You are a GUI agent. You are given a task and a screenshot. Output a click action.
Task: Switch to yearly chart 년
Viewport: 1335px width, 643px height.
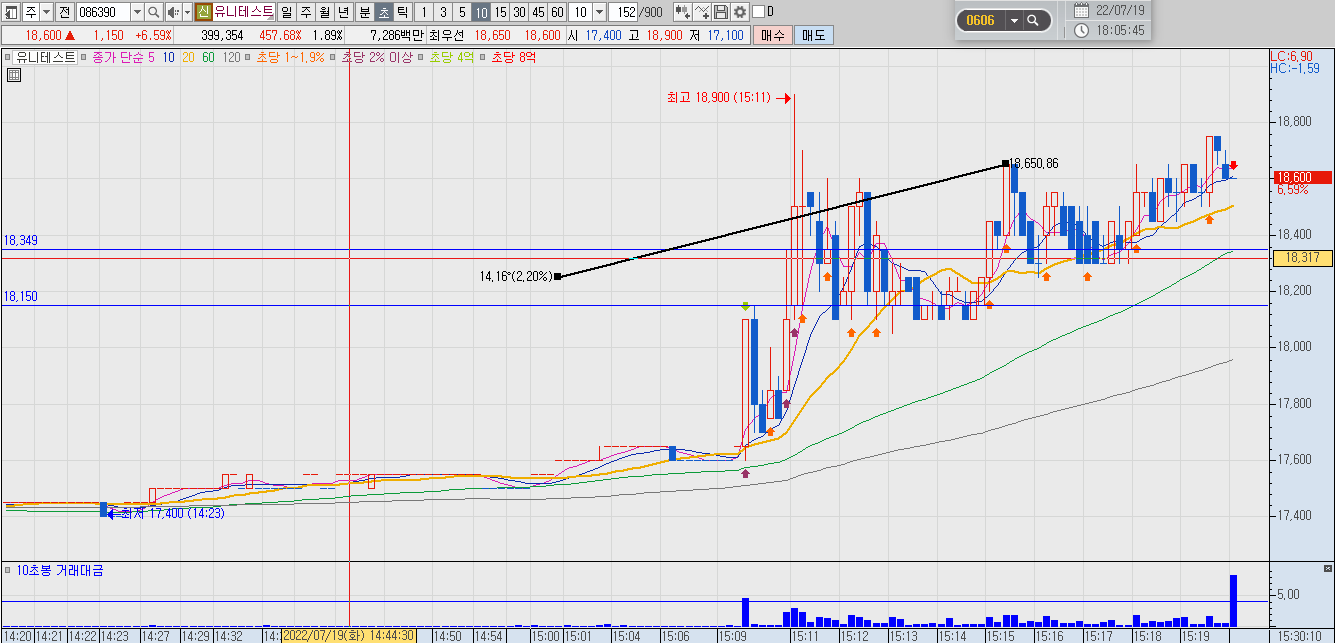coord(344,12)
